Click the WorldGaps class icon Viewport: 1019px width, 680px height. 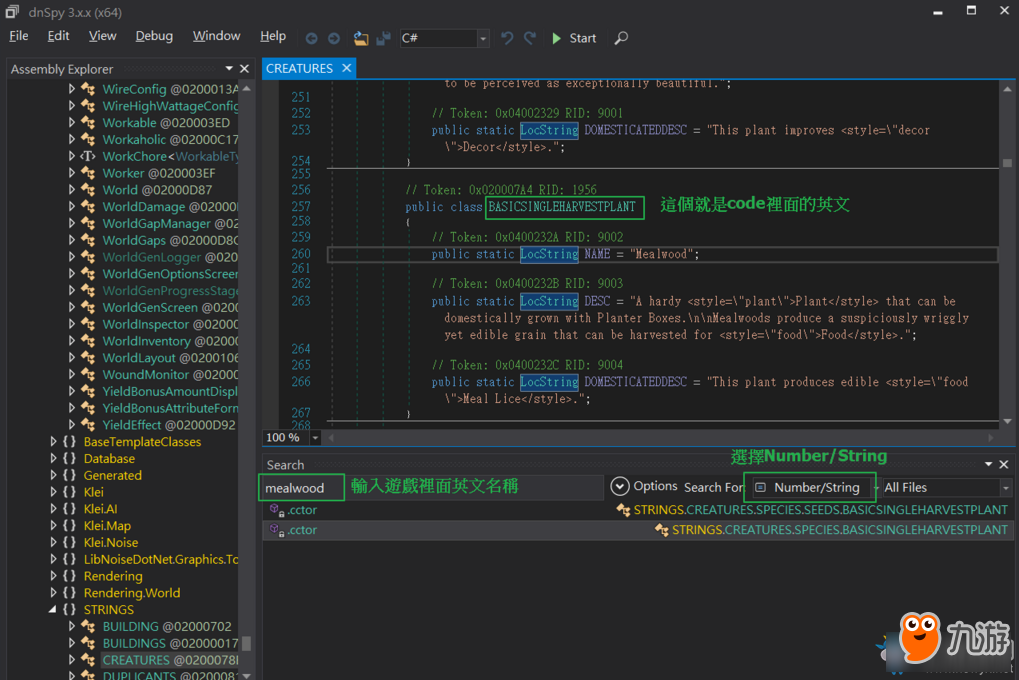(88, 241)
